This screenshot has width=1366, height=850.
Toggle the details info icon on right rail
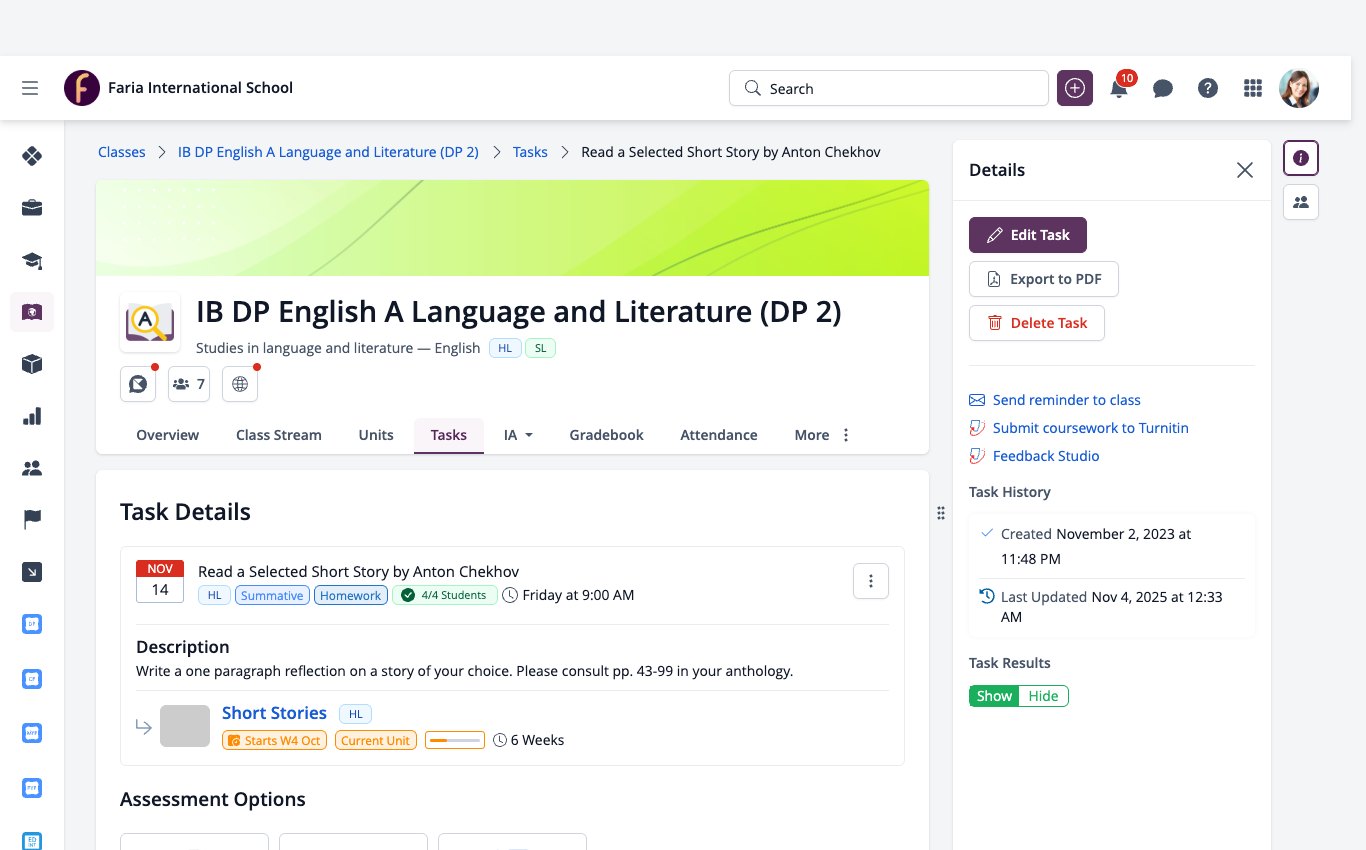pyautogui.click(x=1301, y=158)
